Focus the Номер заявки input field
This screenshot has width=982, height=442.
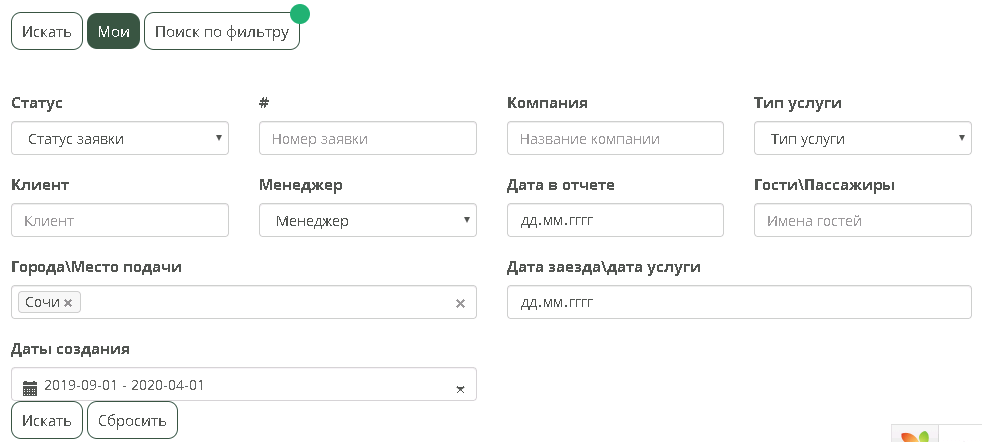(x=367, y=139)
